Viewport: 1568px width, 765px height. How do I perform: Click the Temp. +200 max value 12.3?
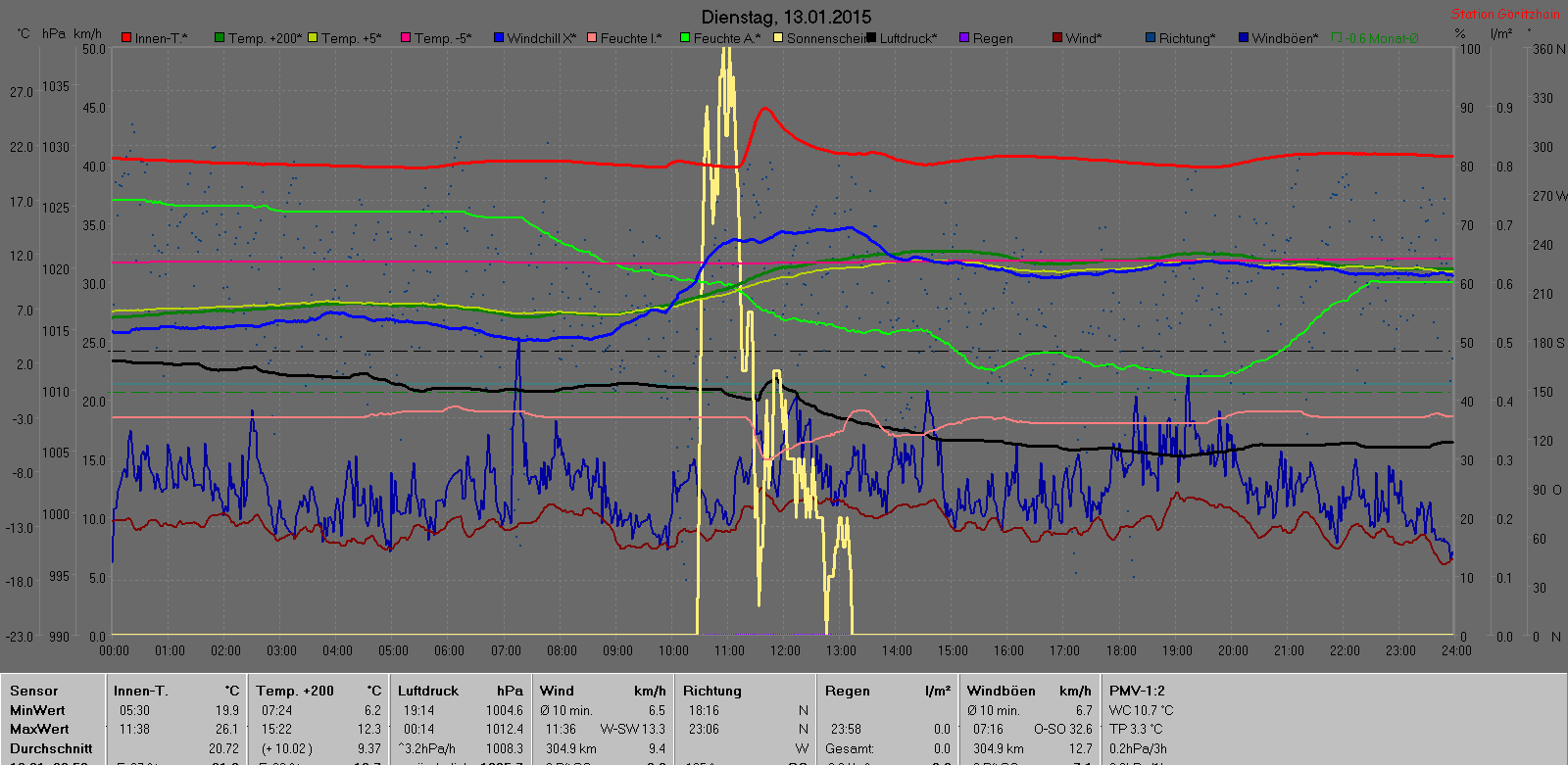click(369, 729)
